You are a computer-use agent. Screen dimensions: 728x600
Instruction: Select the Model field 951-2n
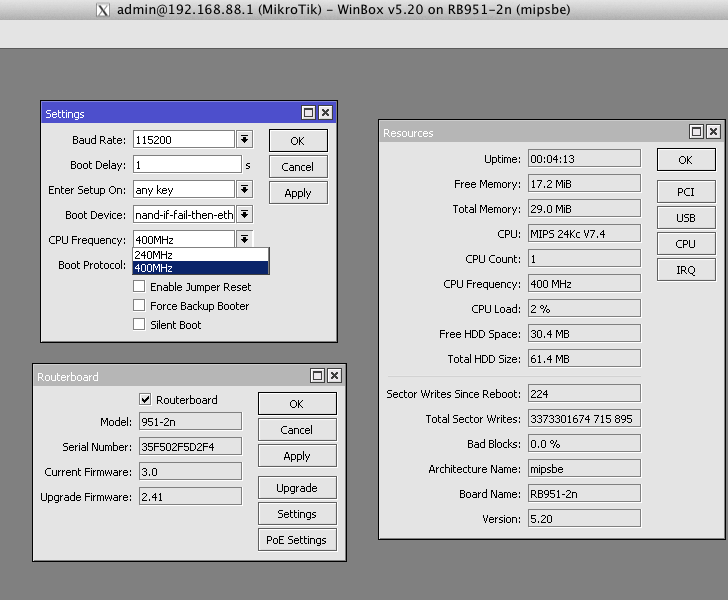[190, 421]
